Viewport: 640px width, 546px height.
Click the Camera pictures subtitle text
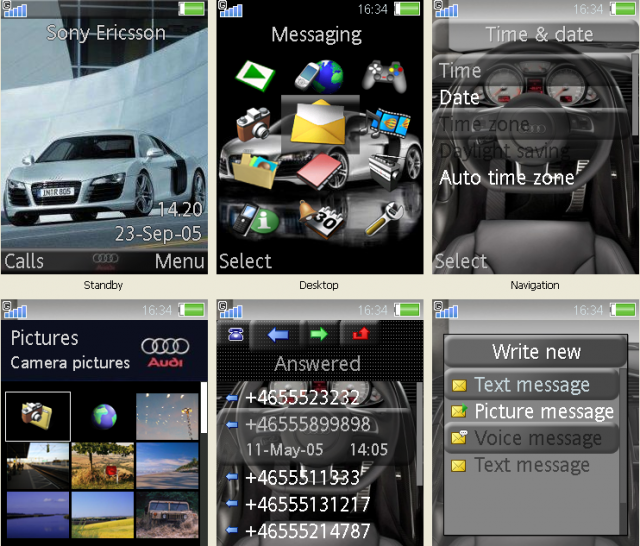click(70, 363)
